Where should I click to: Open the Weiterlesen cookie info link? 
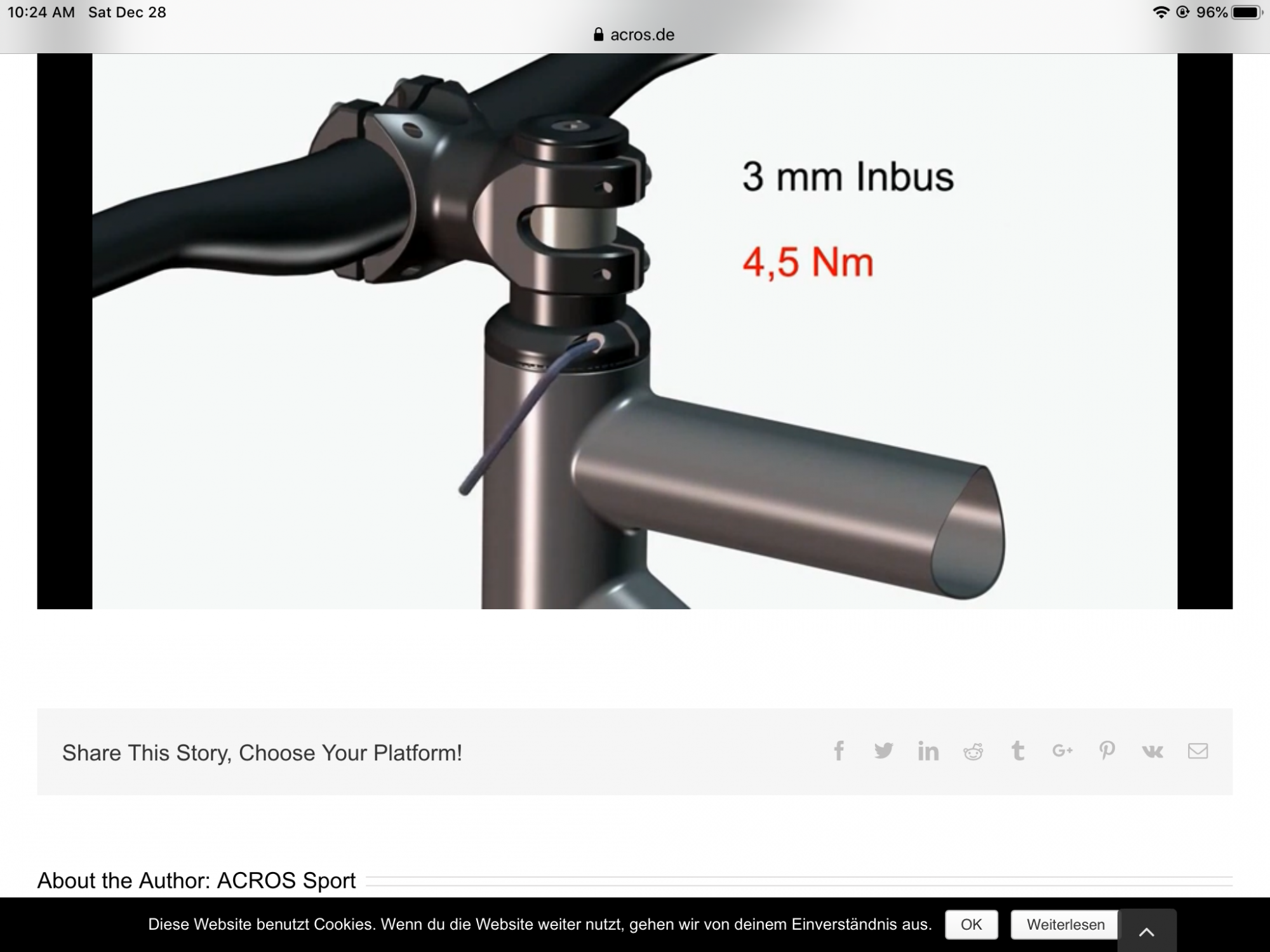(1066, 925)
